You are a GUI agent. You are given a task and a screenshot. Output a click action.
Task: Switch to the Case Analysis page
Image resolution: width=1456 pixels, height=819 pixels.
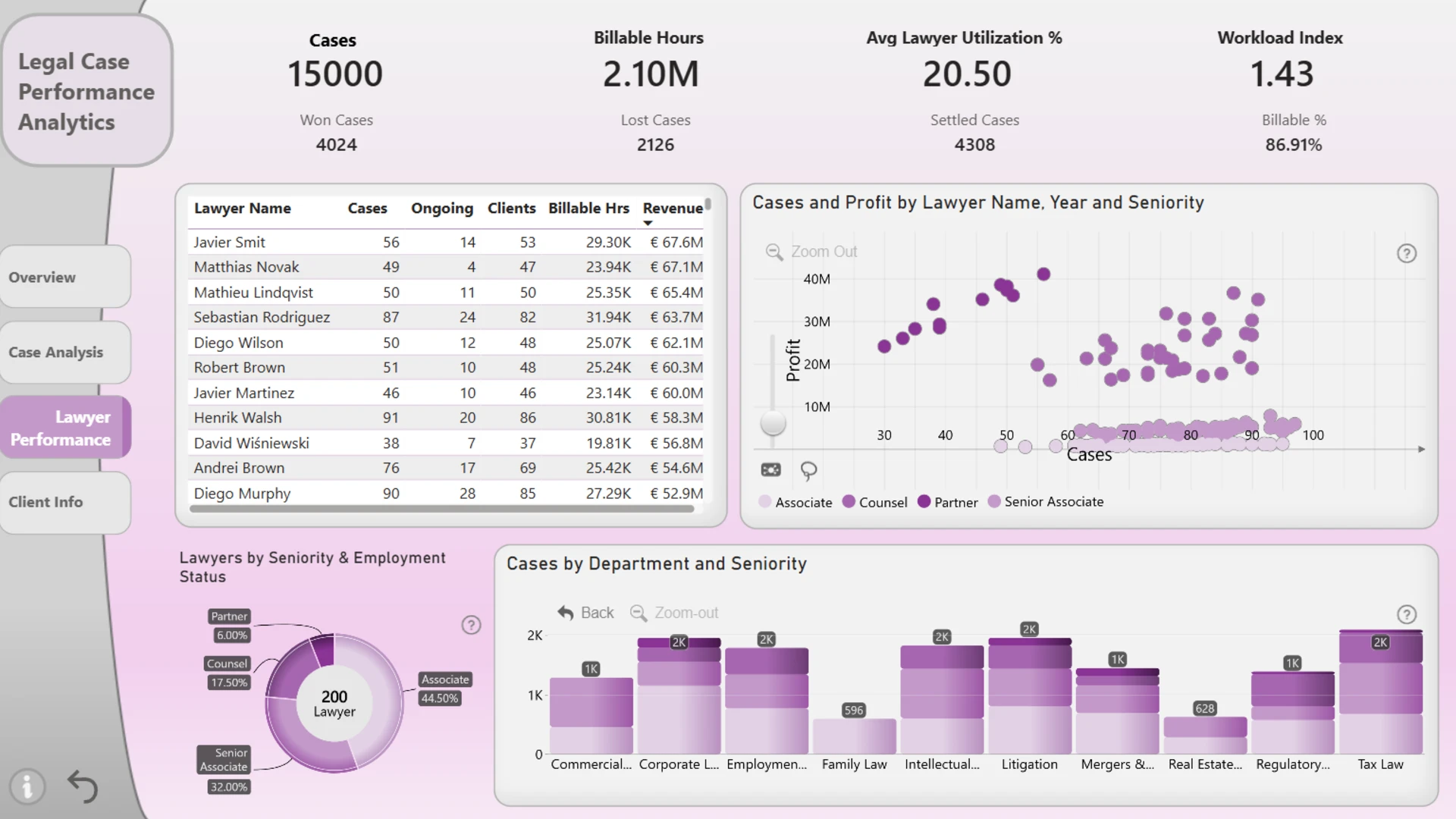(65, 352)
